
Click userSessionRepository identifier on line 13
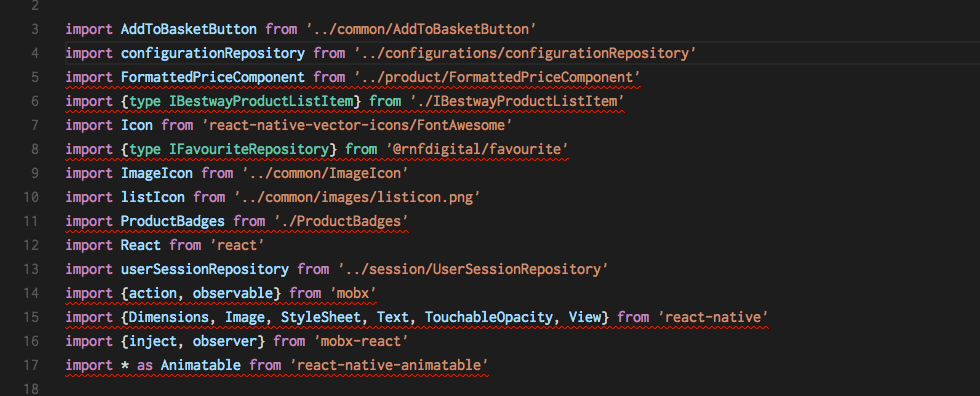(204, 269)
